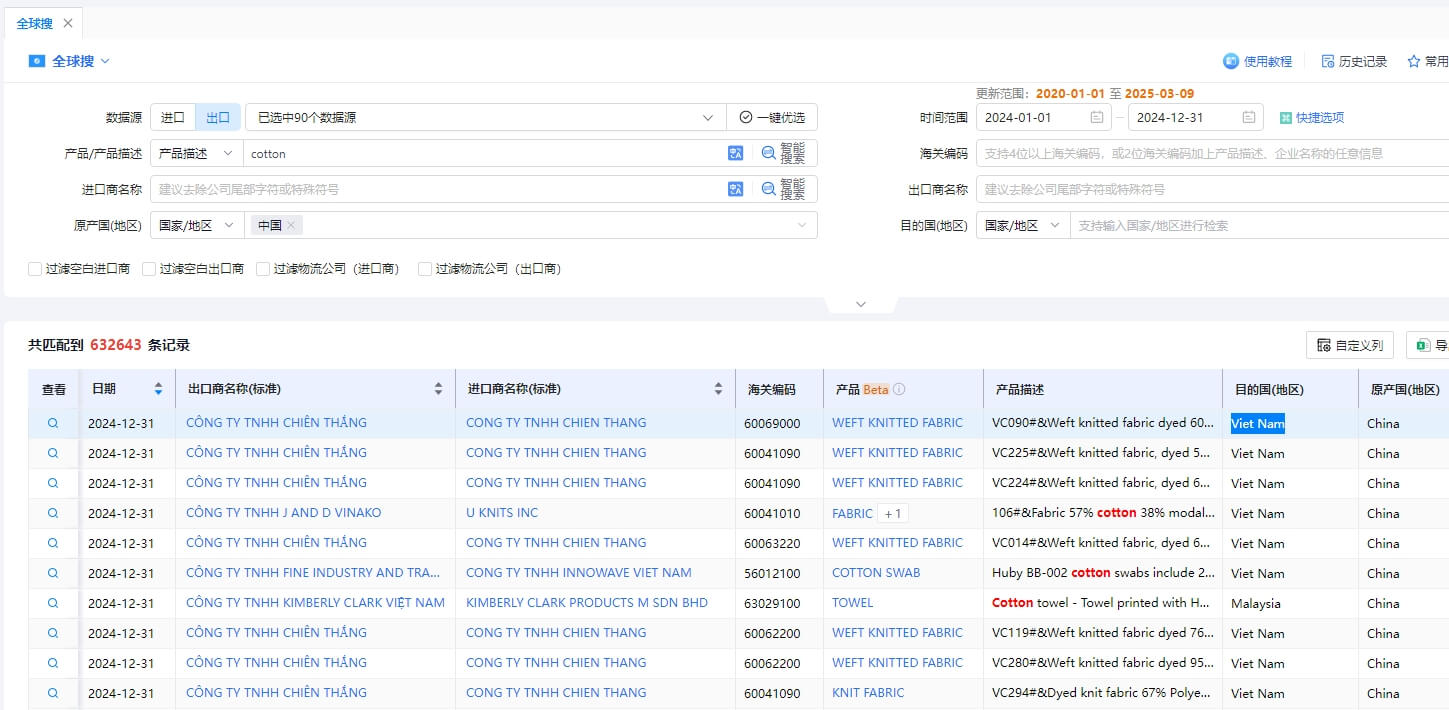
Task: Open 快捷选项 quick options
Action: click(x=1312, y=117)
